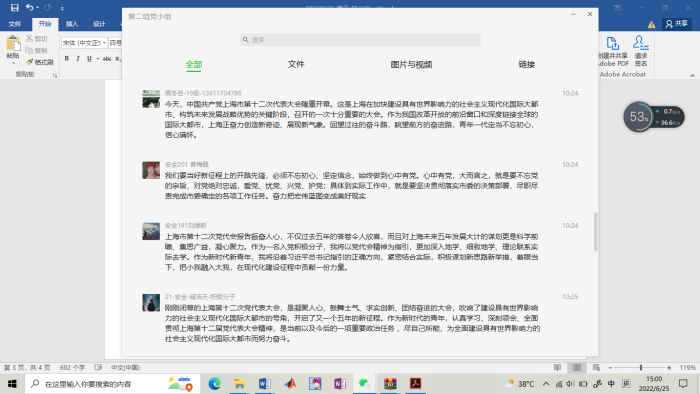
Task: Switch to the 图片与视频 tab
Action: pyautogui.click(x=411, y=64)
